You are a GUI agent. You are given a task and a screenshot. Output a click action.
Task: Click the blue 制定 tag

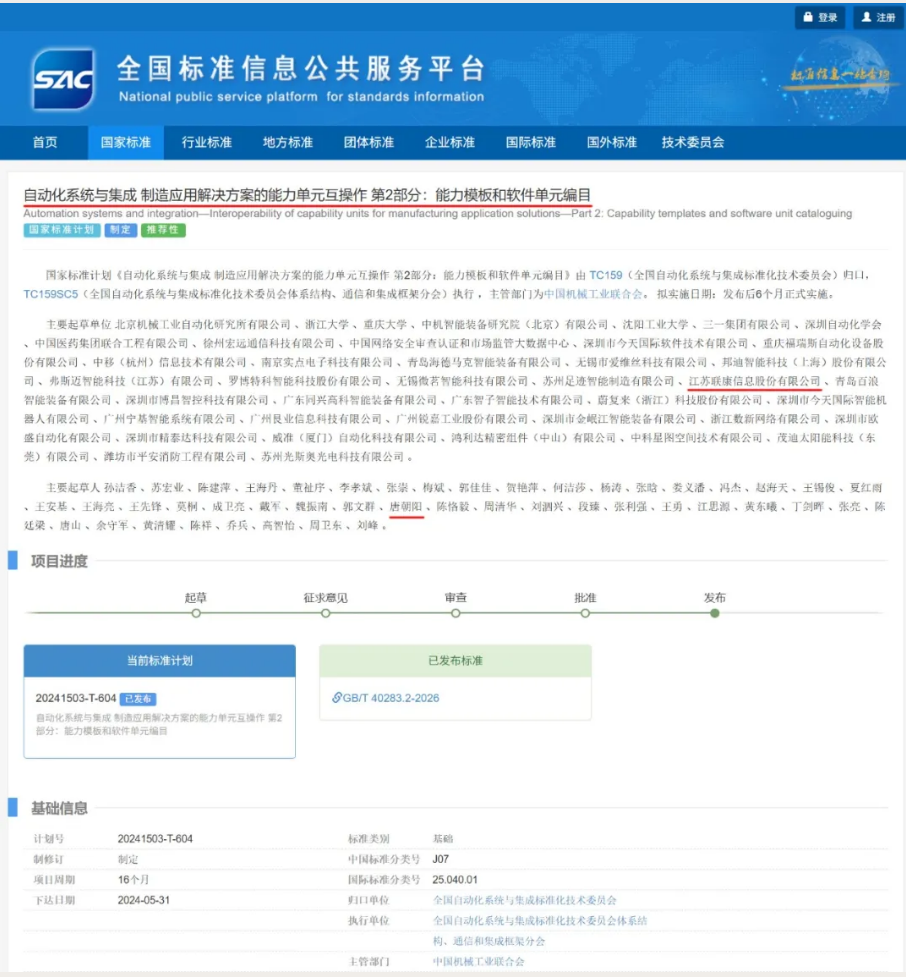120,230
